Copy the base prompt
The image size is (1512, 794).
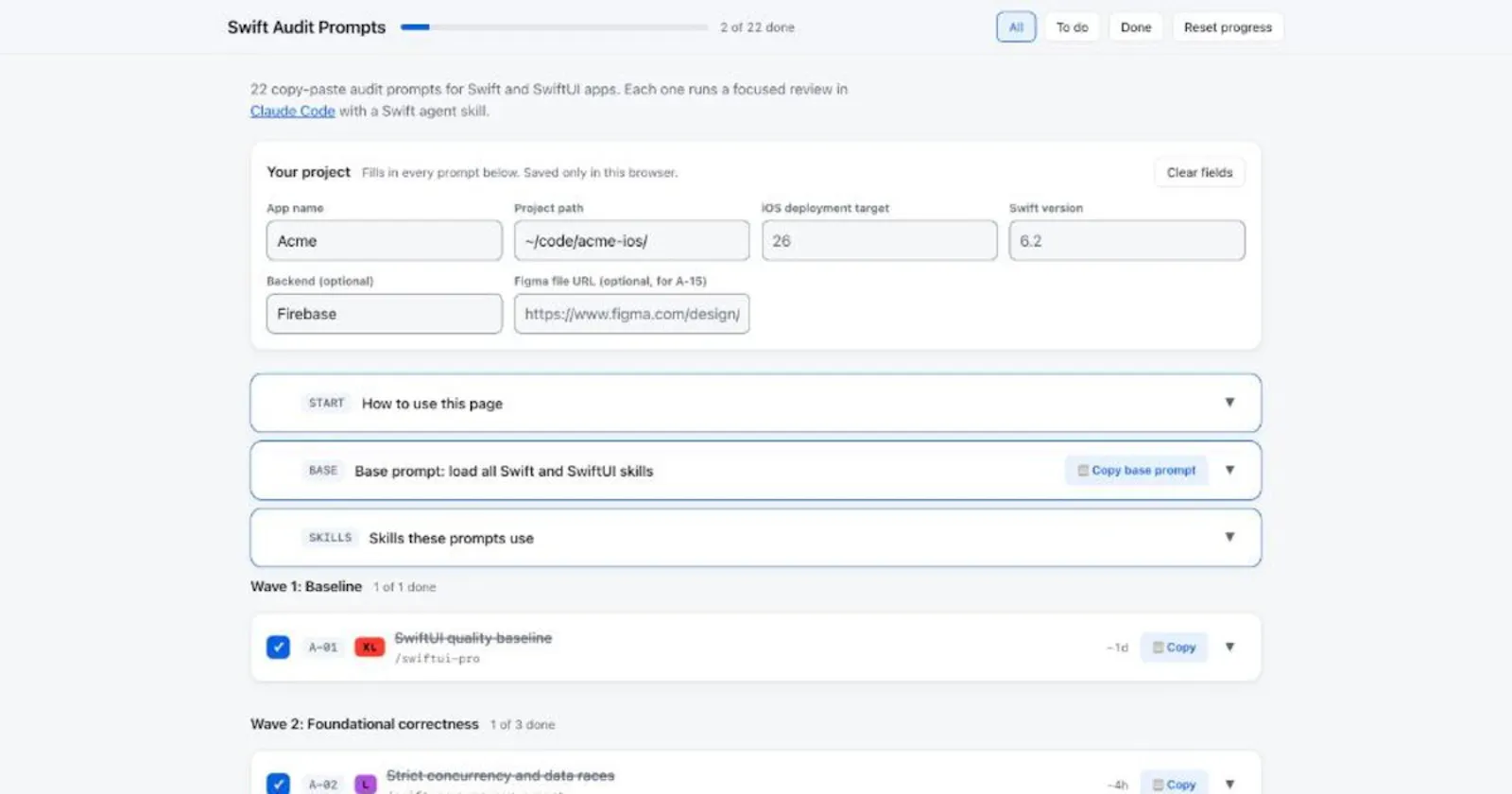point(1136,470)
